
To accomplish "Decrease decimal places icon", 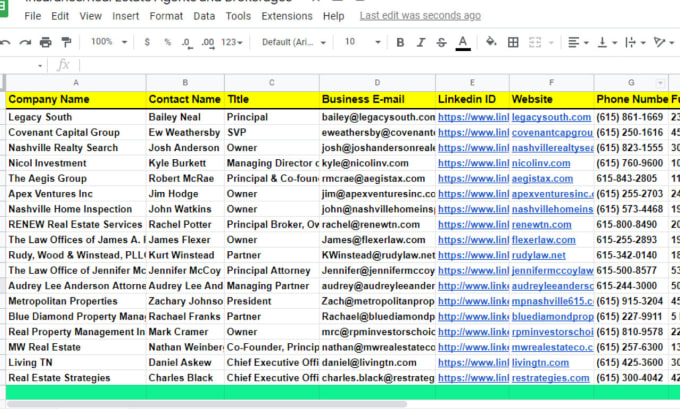I will (x=187, y=43).
